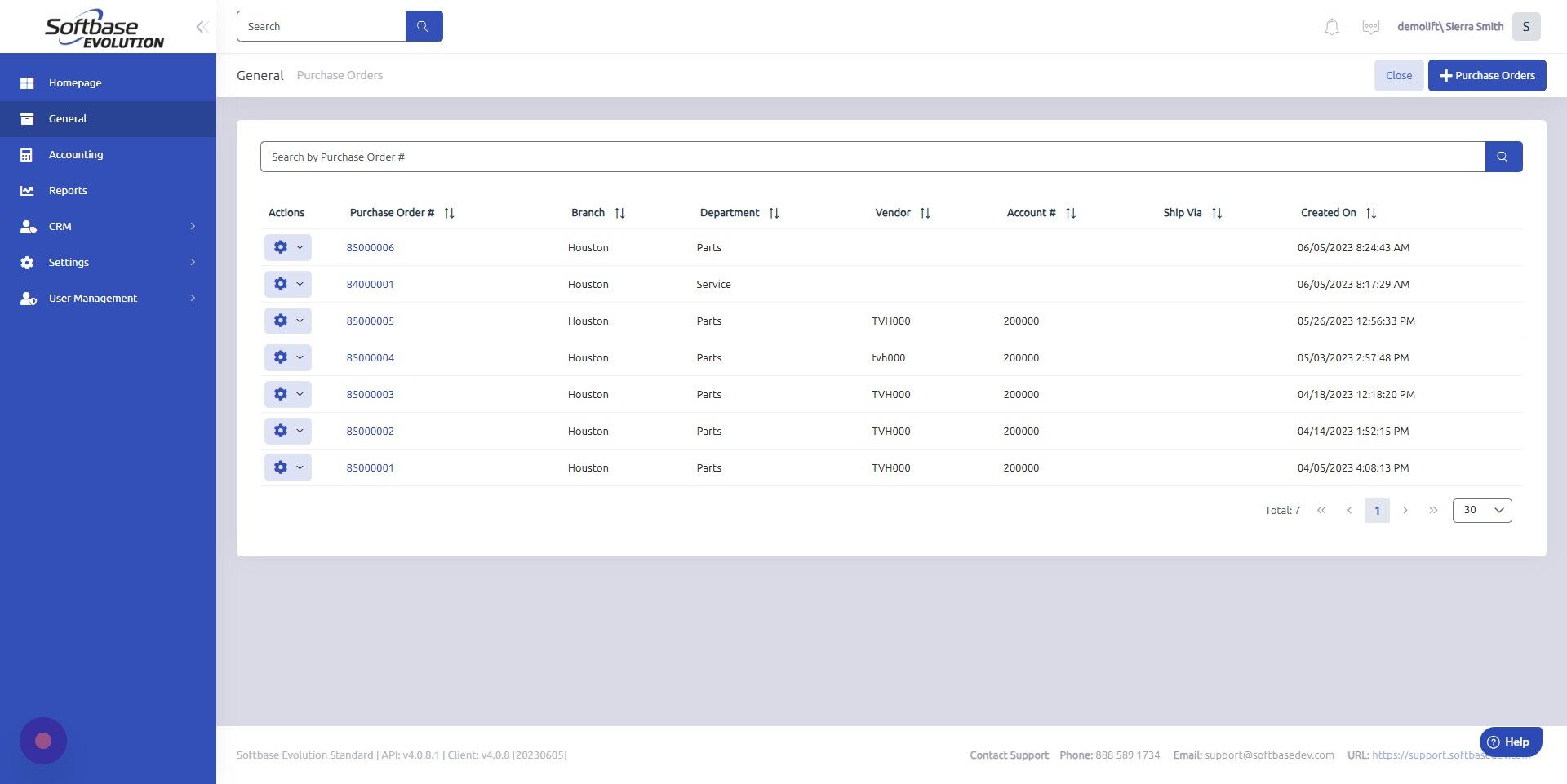The height and width of the screenshot is (784, 1567).
Task: Click the Accounting calculator icon in sidebar
Action: (27, 155)
